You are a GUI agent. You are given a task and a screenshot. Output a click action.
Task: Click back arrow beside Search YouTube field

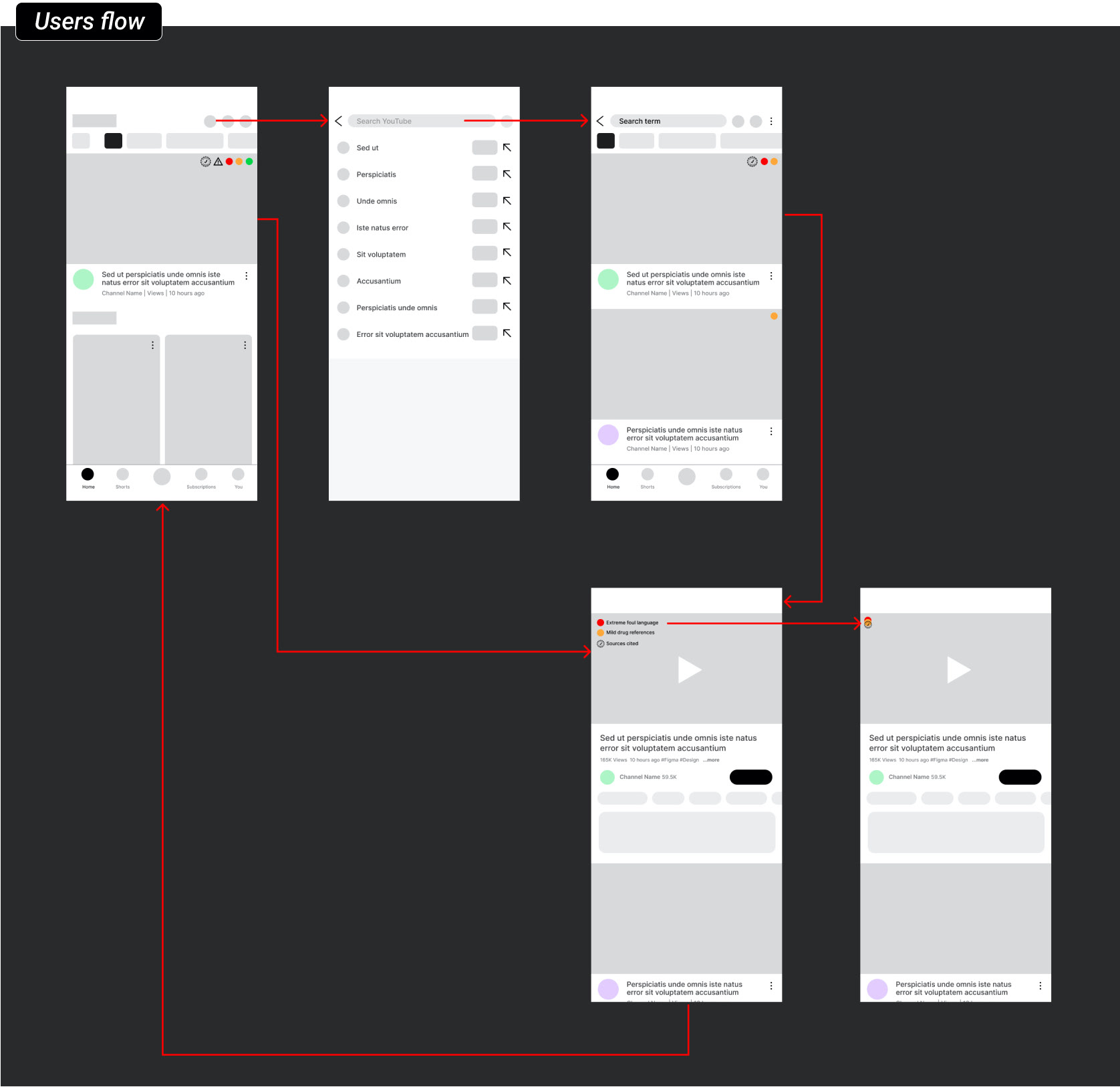pyautogui.click(x=339, y=121)
